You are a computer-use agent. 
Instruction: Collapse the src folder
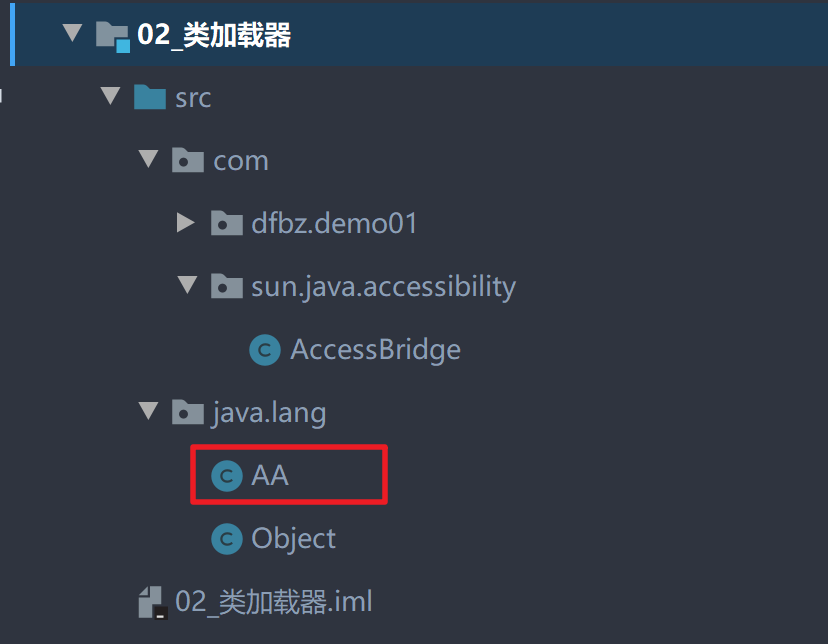pos(110,97)
